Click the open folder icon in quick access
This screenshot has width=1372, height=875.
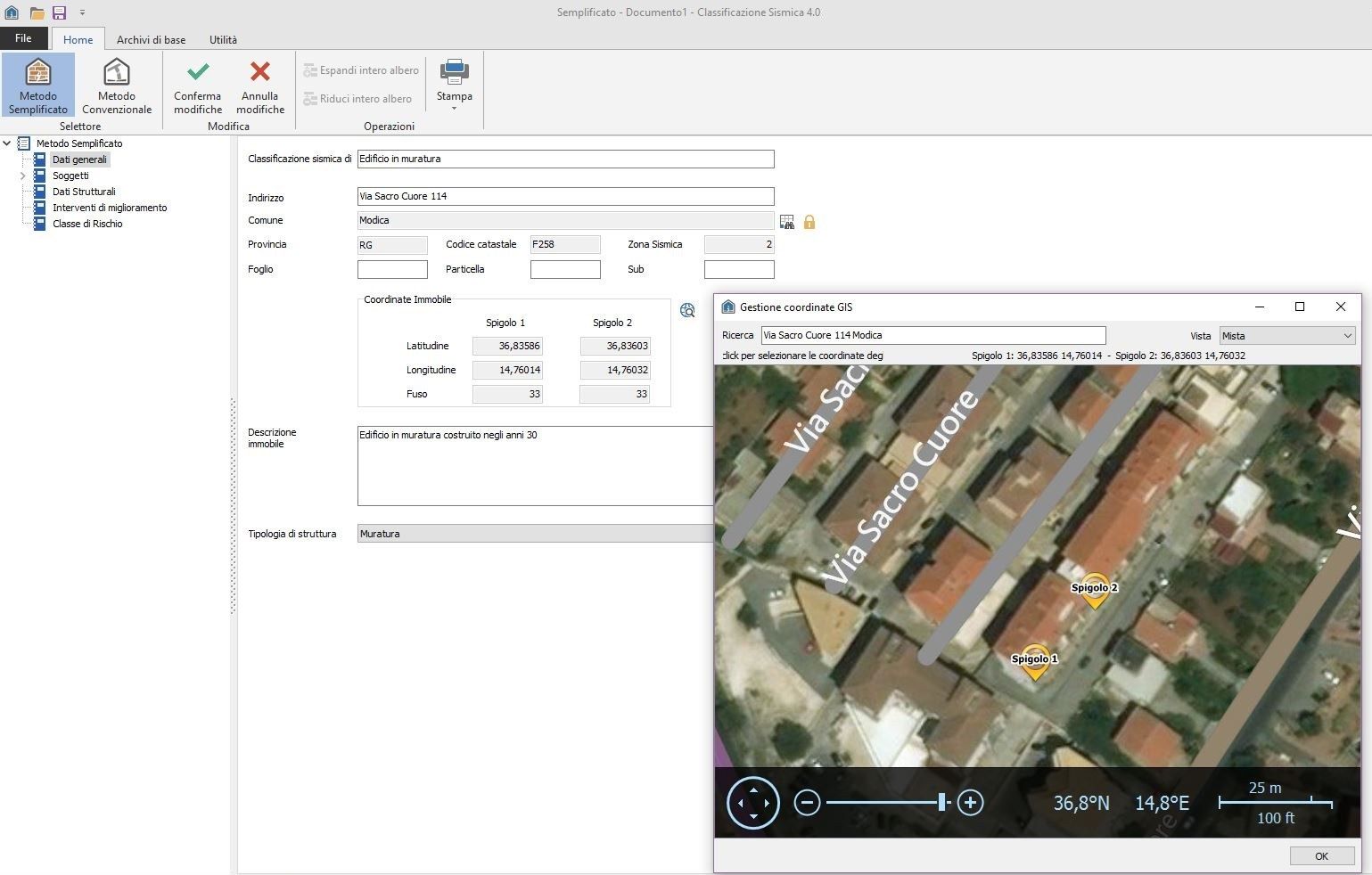(35, 12)
